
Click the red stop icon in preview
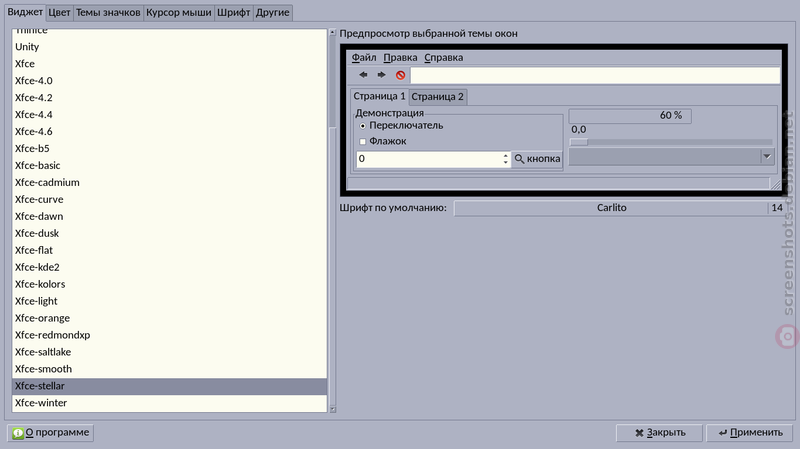401,75
